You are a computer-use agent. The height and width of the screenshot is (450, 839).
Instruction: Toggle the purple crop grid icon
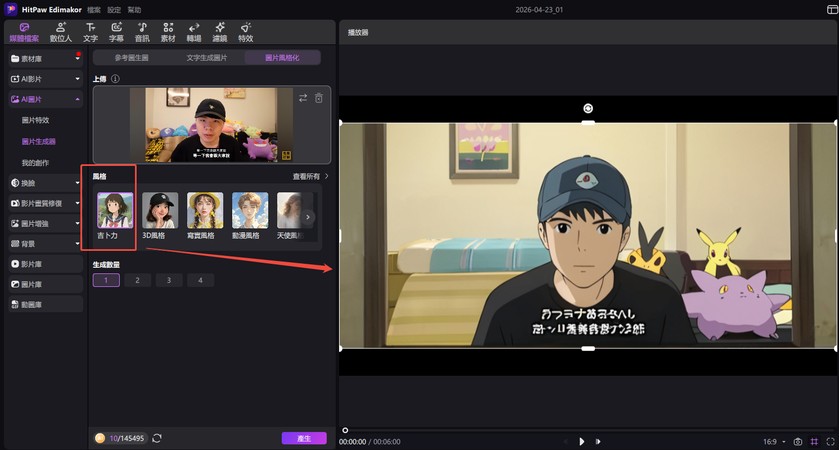click(x=814, y=441)
